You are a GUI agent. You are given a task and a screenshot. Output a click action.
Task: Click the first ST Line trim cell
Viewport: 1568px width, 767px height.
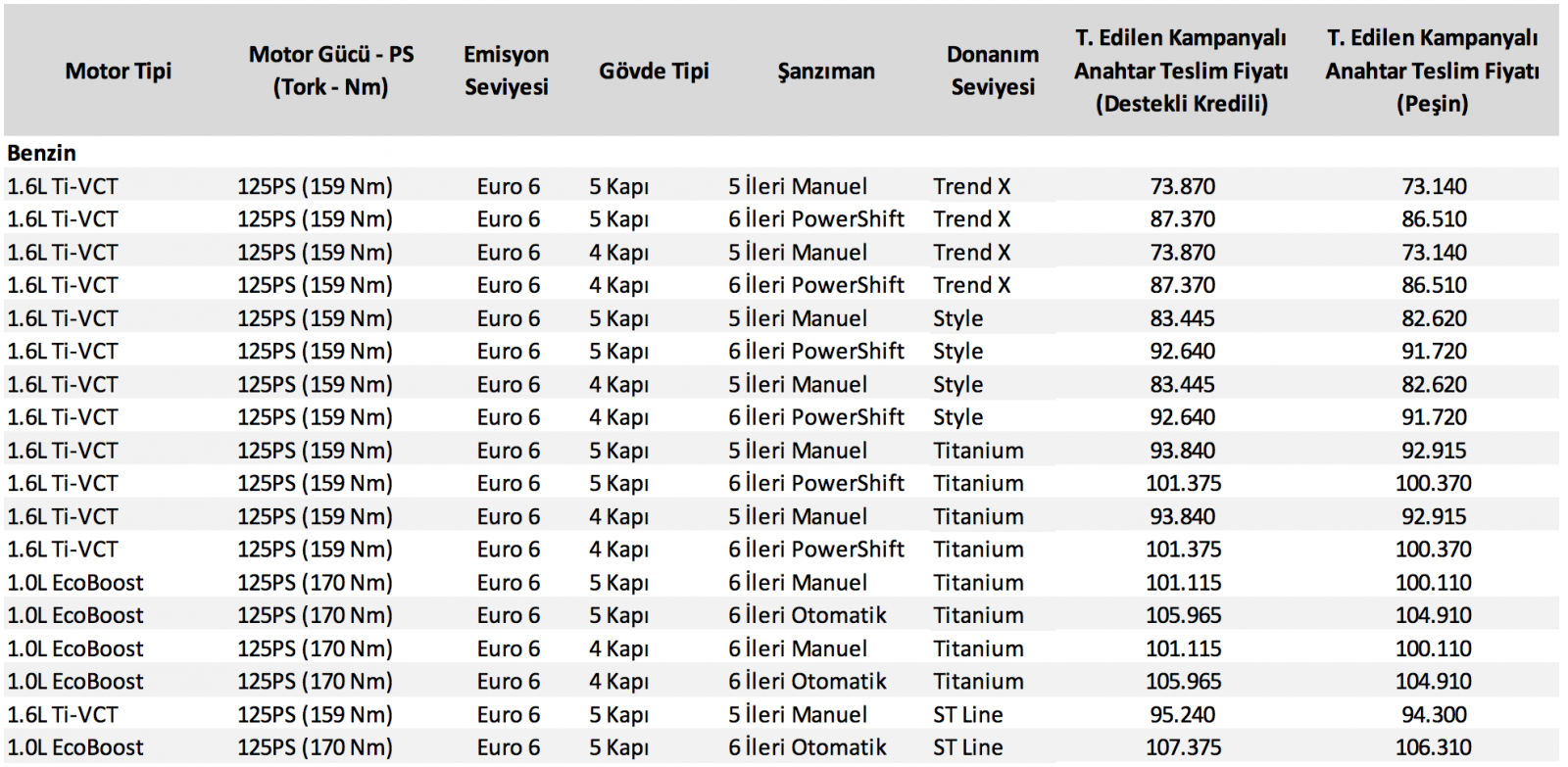pyautogui.click(x=968, y=715)
